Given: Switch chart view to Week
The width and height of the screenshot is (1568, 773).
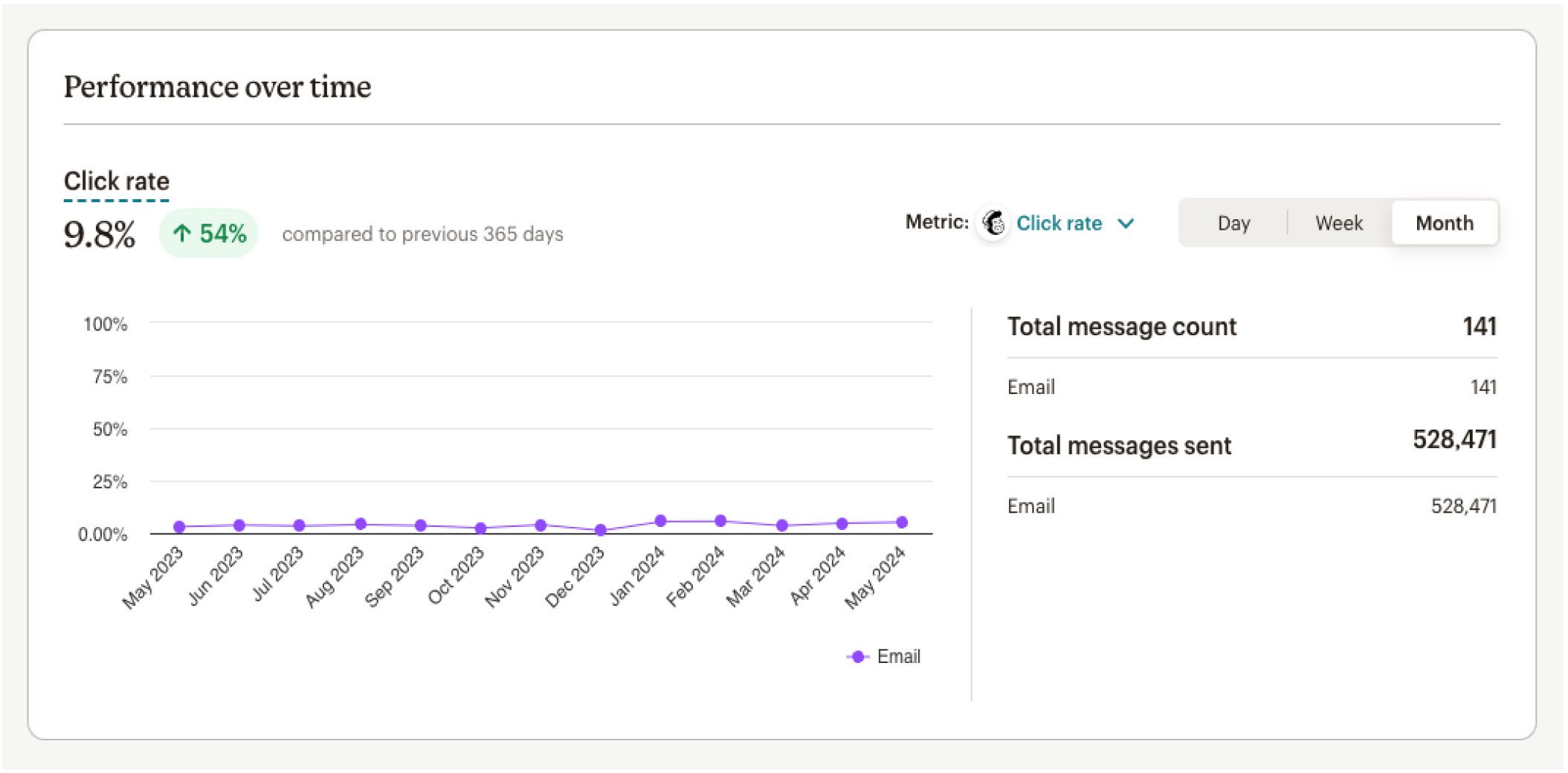Looking at the screenshot, I should coord(1338,224).
